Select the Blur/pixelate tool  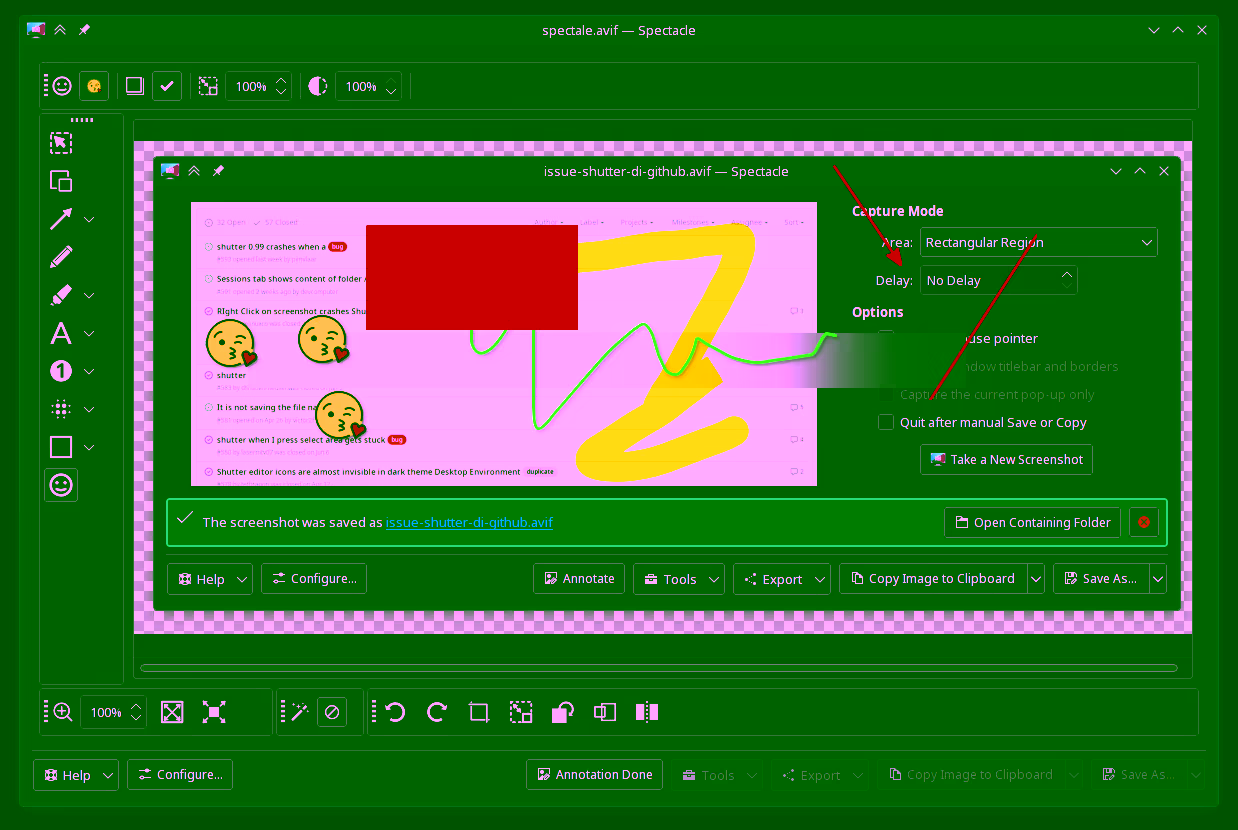tap(61, 409)
